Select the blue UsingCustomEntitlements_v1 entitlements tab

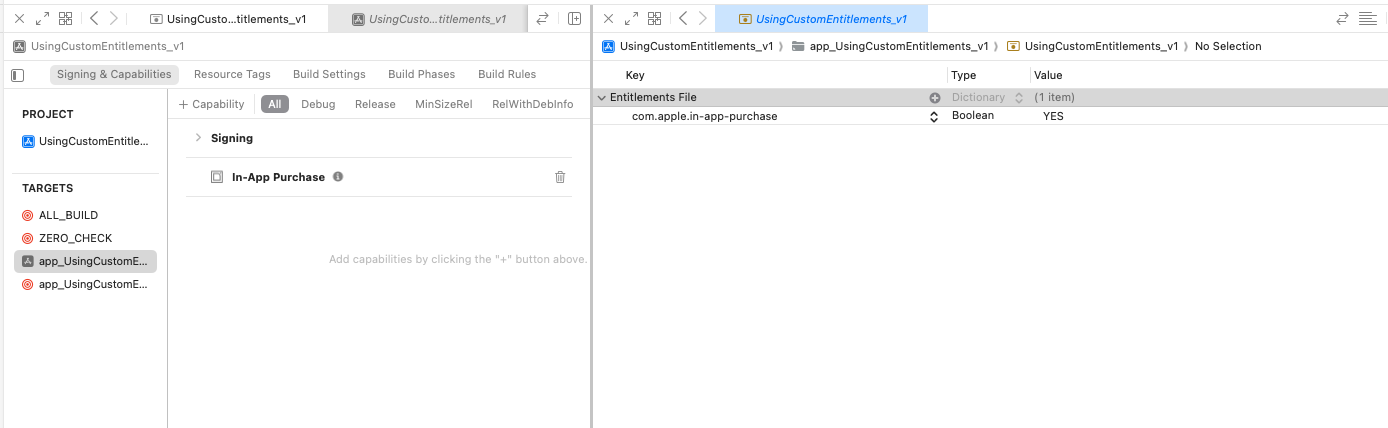click(x=821, y=19)
